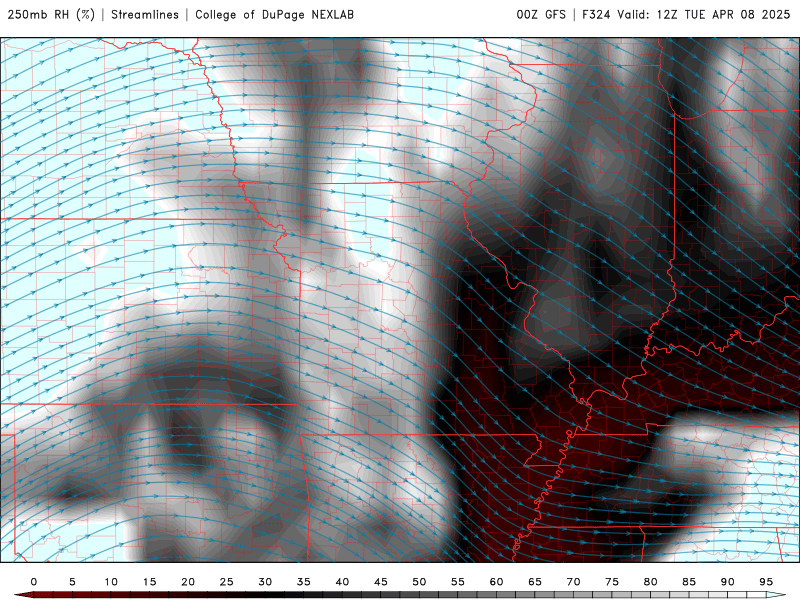Click the 'Streamlines' label in header
800x600 pixels.
coord(145,15)
